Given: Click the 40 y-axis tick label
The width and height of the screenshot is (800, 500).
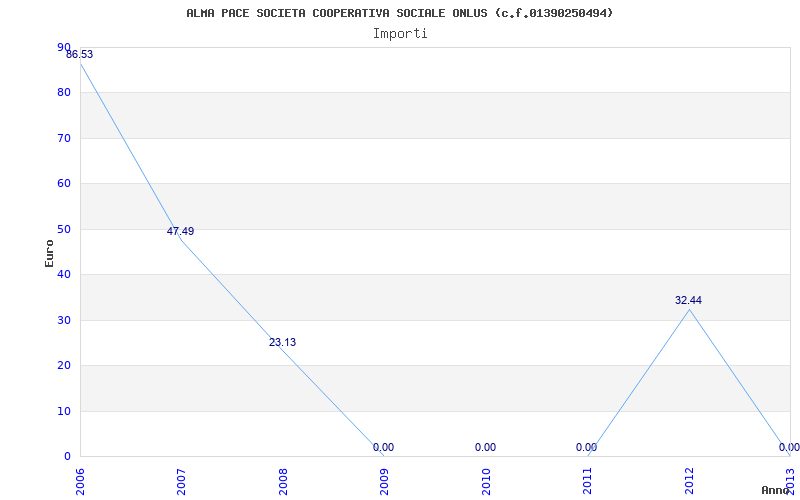Looking at the screenshot, I should pos(64,274).
